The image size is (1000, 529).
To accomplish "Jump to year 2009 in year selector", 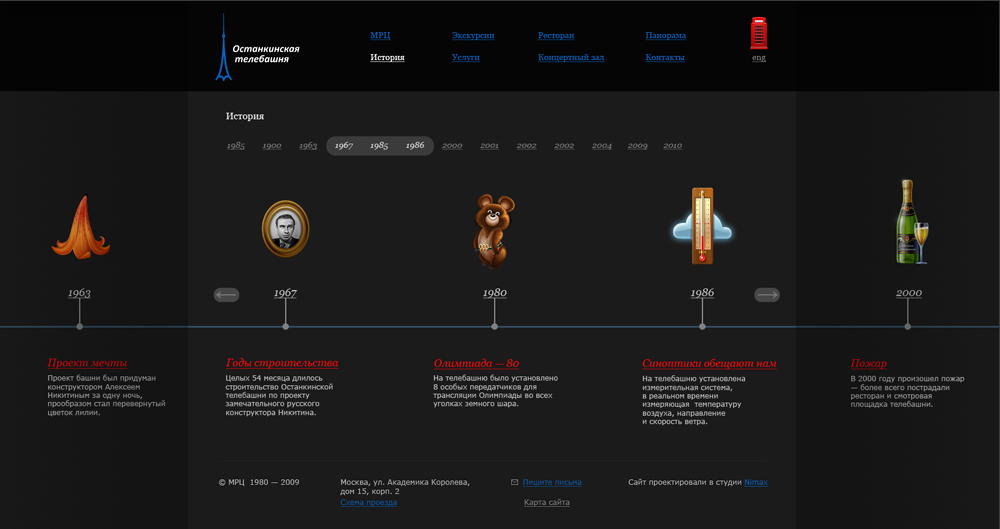I will click(x=637, y=146).
